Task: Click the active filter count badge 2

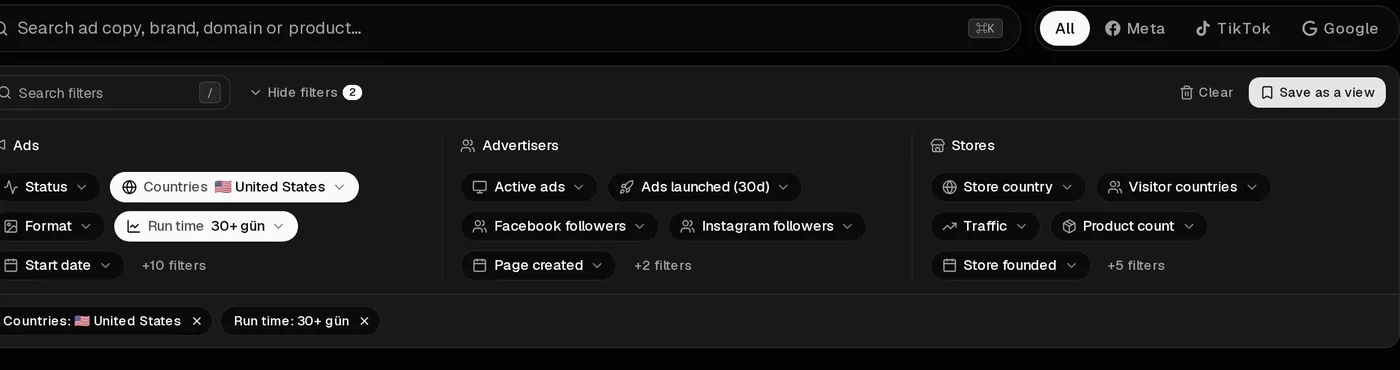Action: [352, 92]
